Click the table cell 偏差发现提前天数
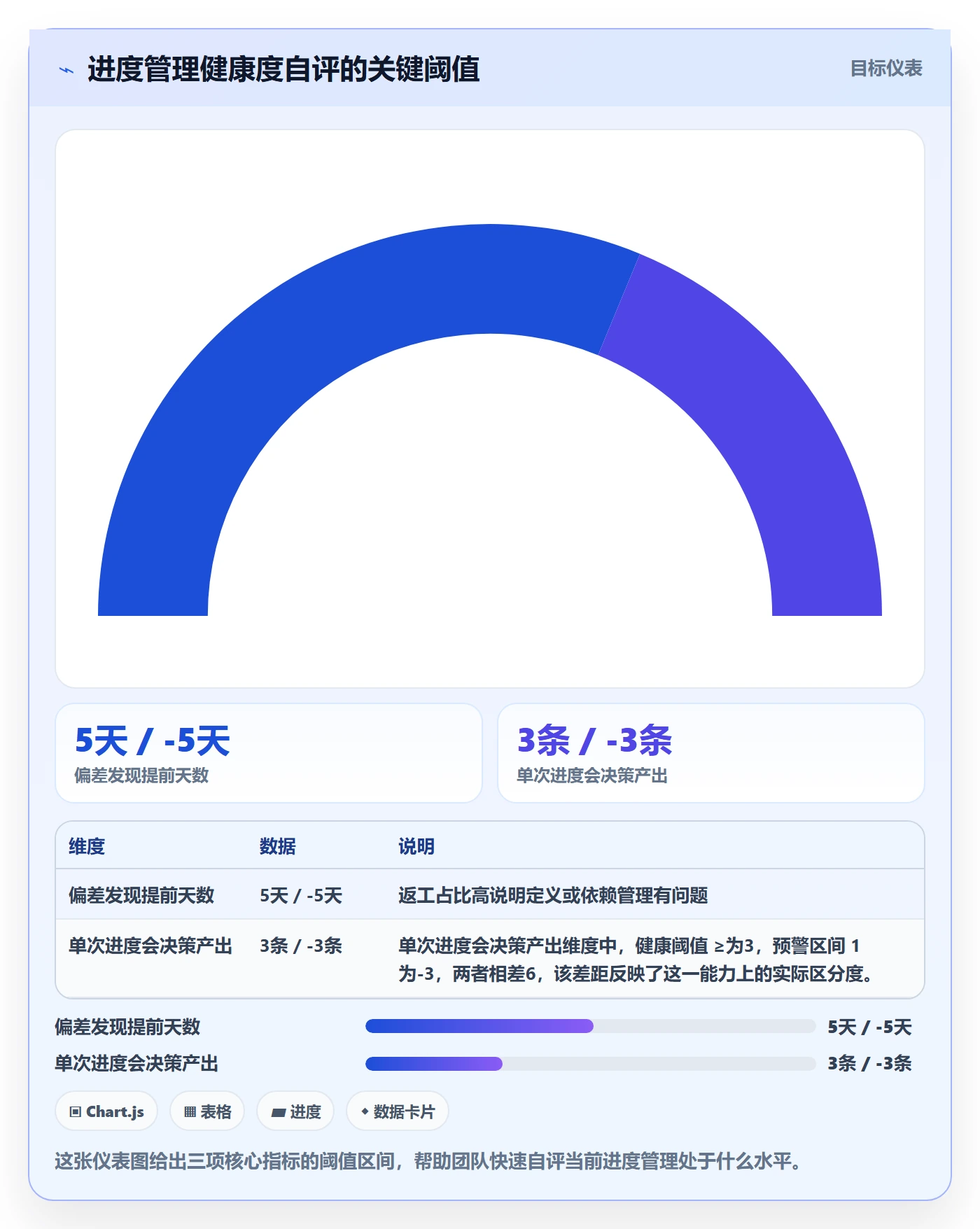This screenshot has width=980, height=1229. coord(141,895)
